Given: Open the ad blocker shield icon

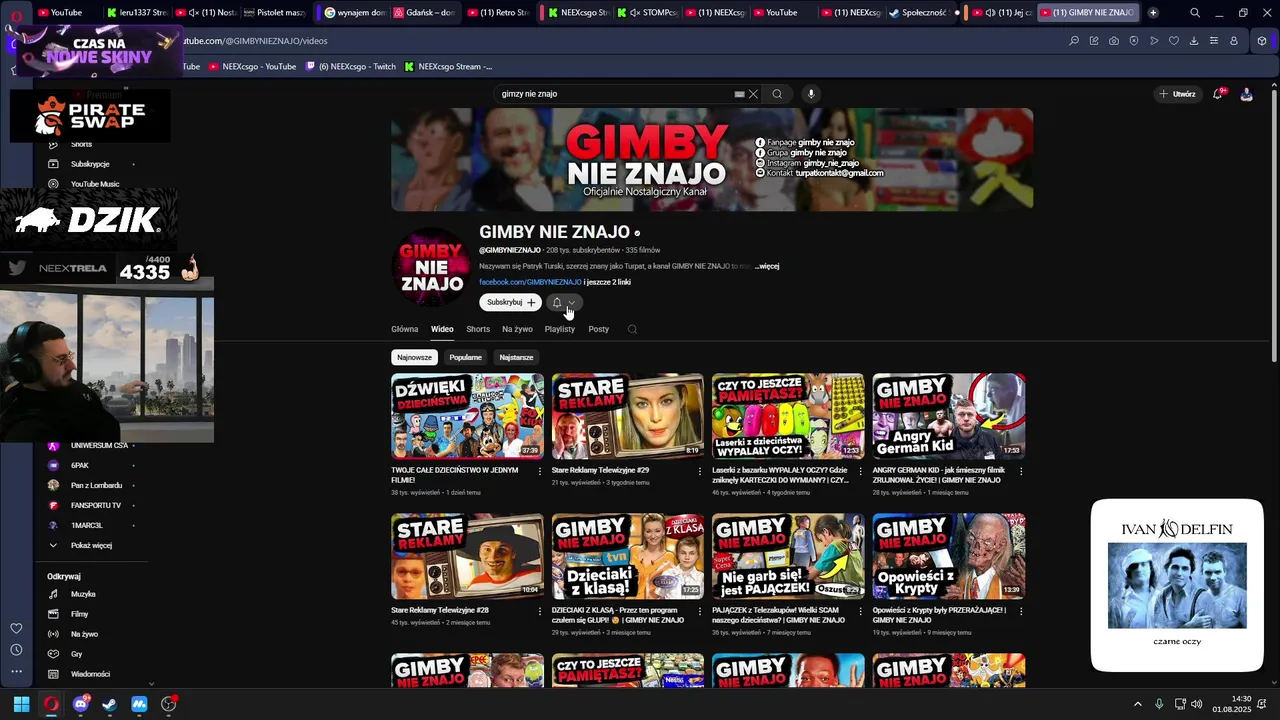Looking at the screenshot, I should pyautogui.click(x=1134, y=41).
